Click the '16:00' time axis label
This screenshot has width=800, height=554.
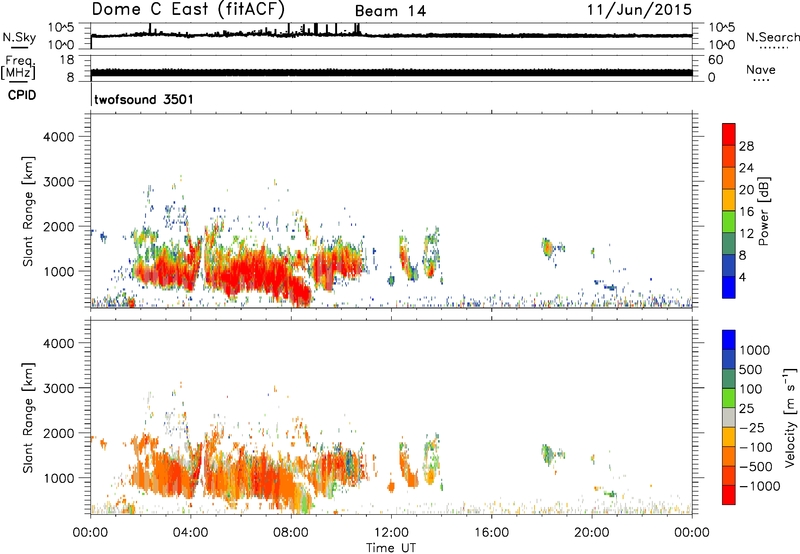[491, 533]
